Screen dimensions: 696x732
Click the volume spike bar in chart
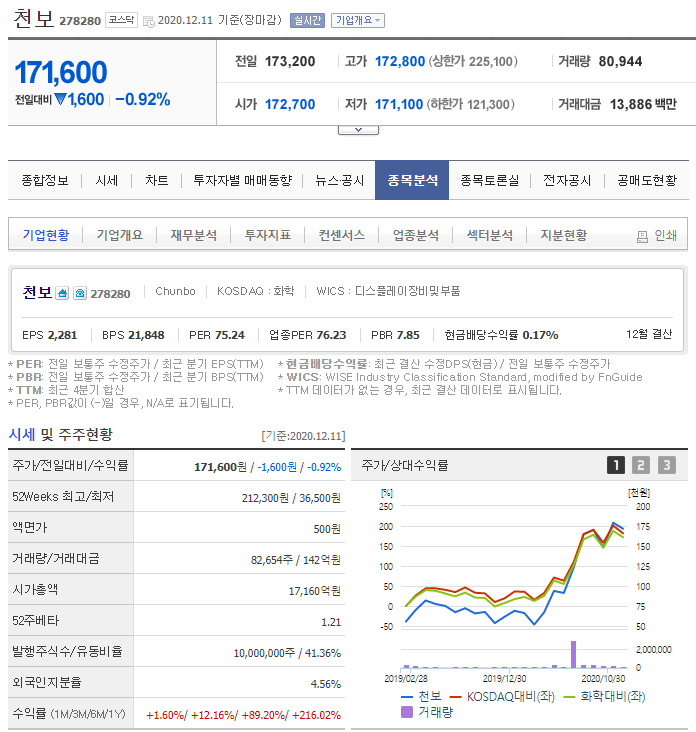point(573,655)
